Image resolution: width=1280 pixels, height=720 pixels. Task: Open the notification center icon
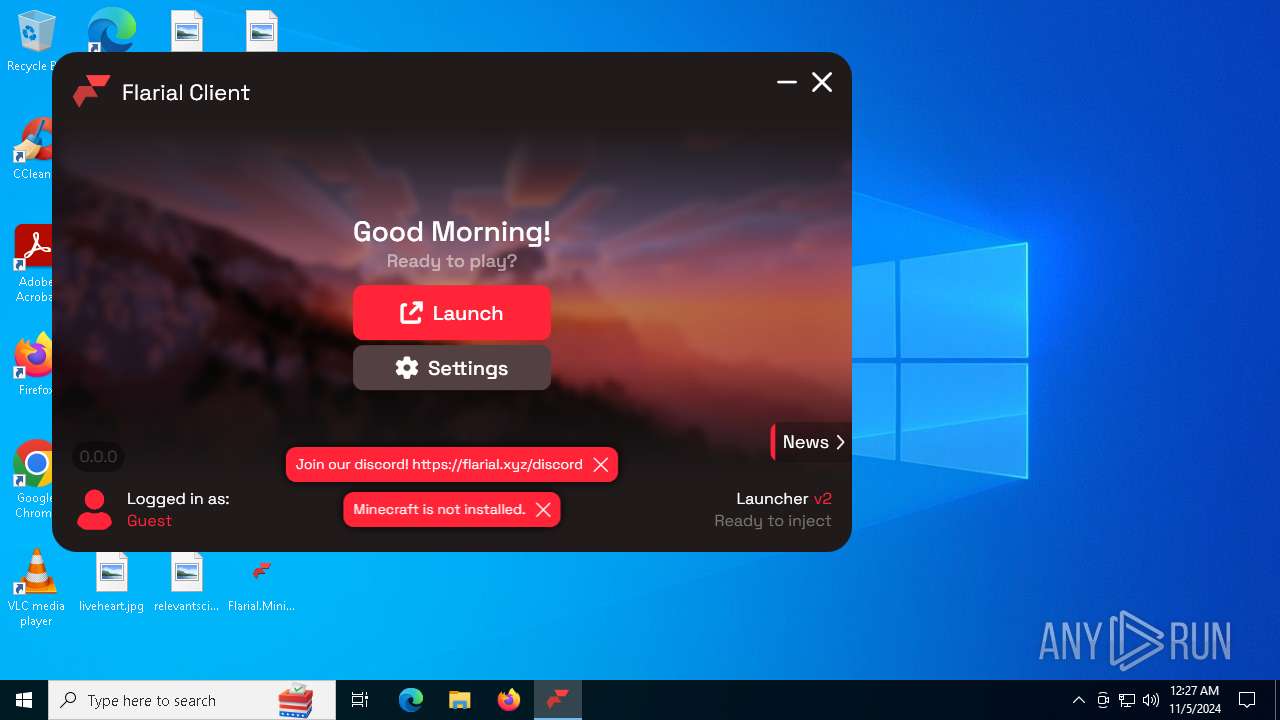click(x=1247, y=700)
